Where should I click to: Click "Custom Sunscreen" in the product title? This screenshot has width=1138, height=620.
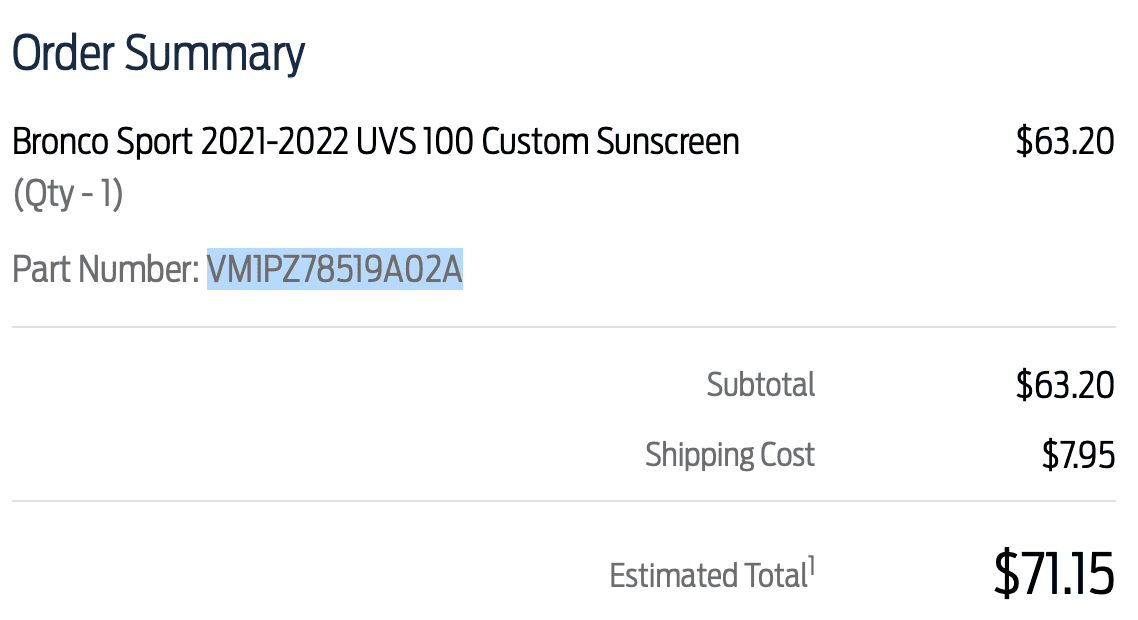tap(610, 142)
